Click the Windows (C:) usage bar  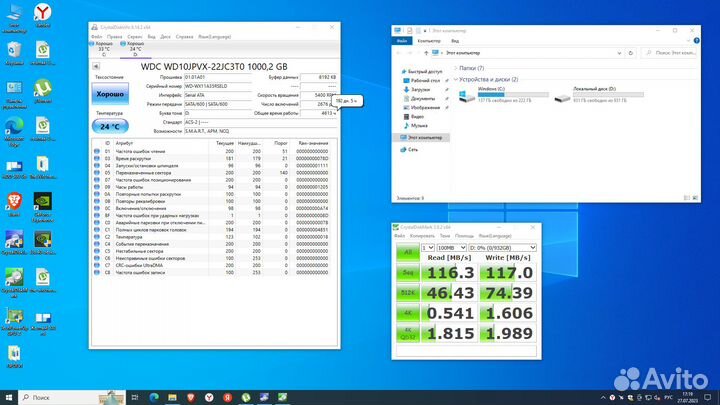[513, 94]
